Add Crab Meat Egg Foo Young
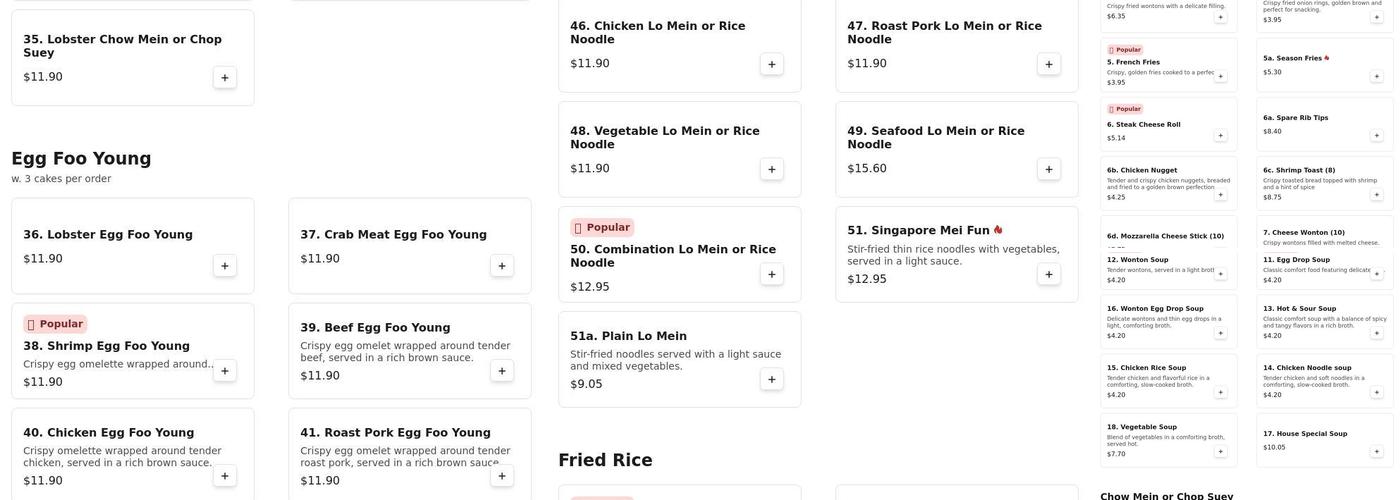Screen dimensions: 1400x500 pos(502,266)
